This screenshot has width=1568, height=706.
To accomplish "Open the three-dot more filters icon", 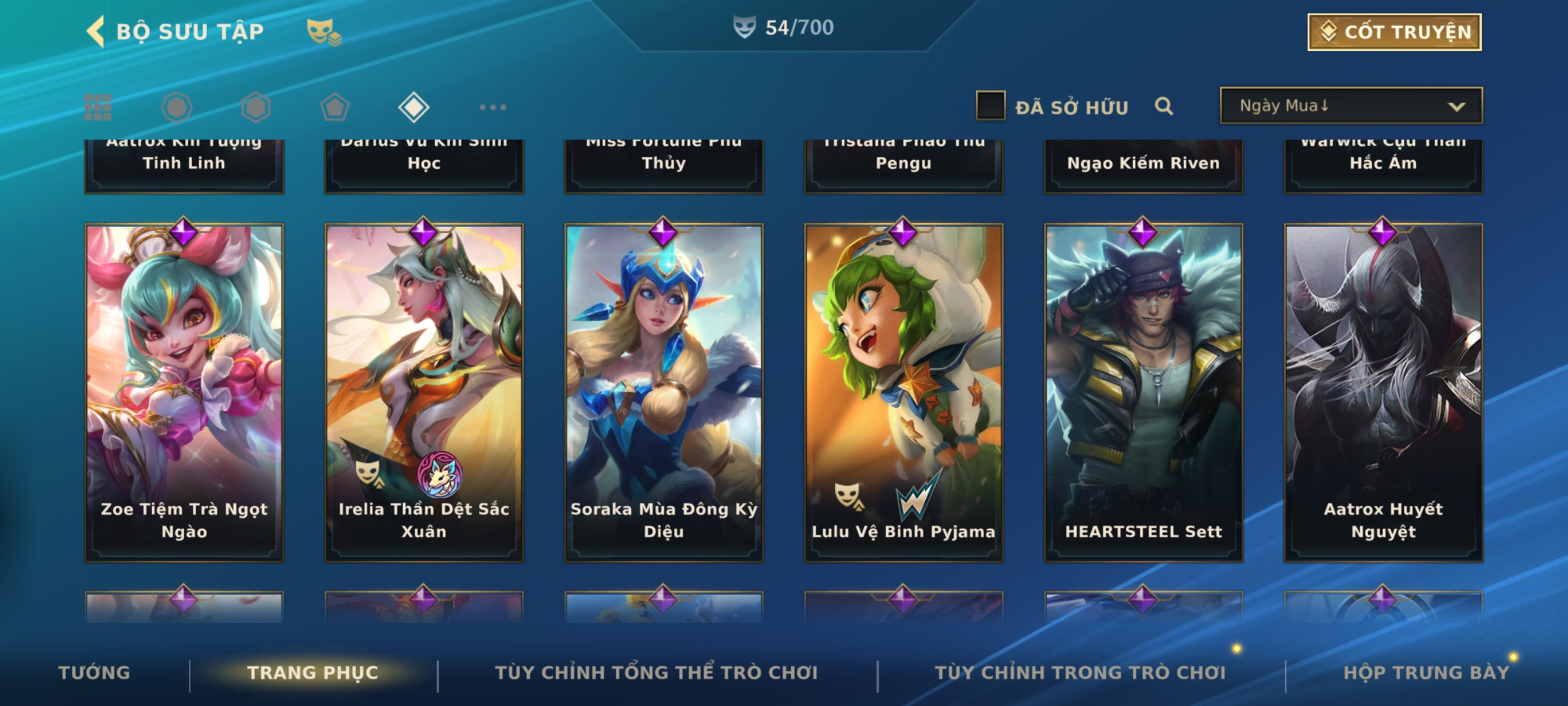I will tap(493, 107).
